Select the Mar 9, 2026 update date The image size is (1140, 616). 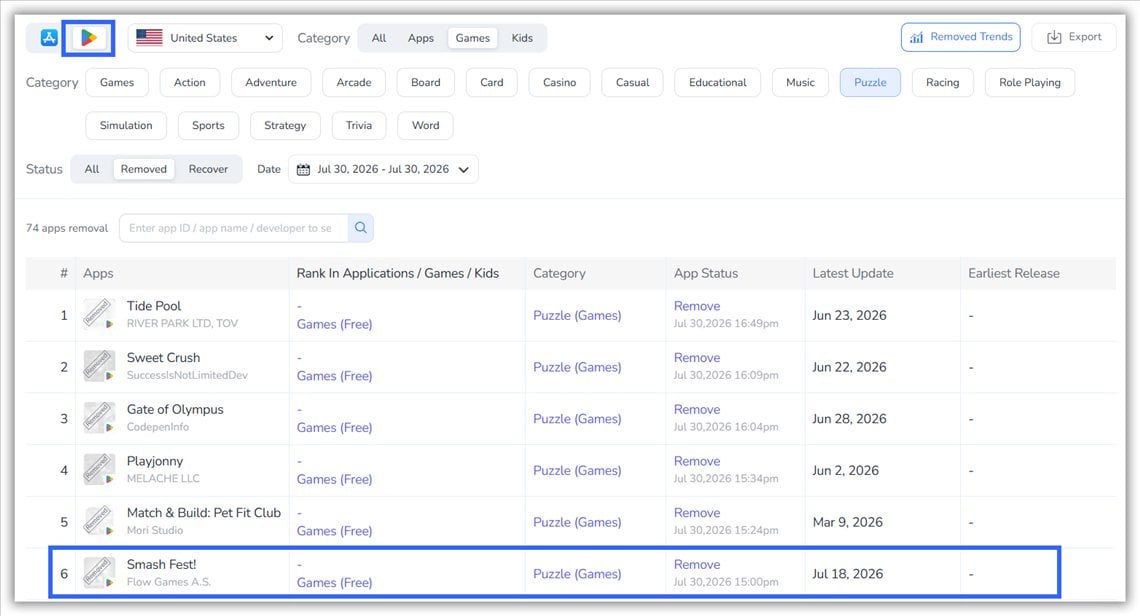pos(848,522)
